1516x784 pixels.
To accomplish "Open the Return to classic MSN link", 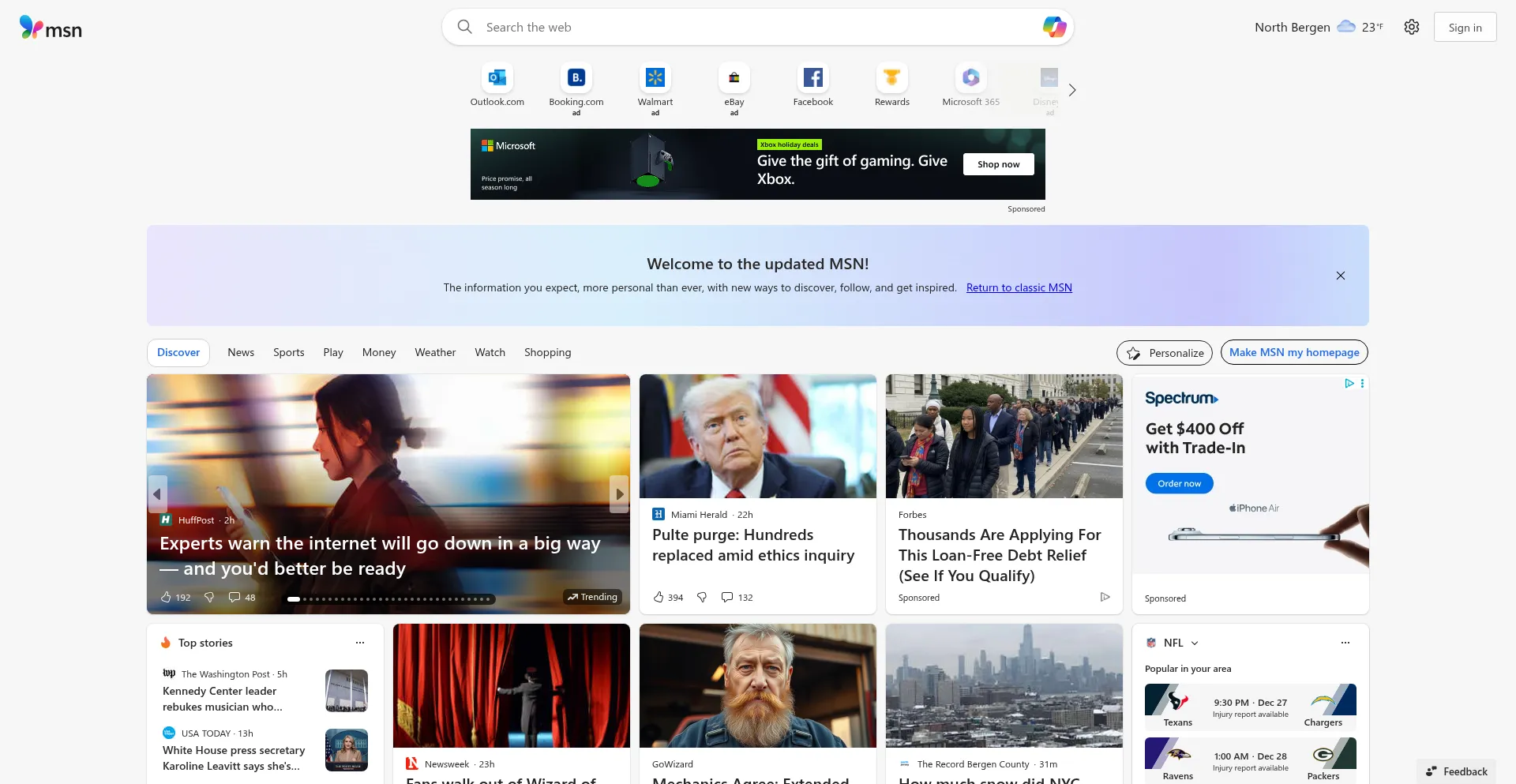I will click(1019, 287).
